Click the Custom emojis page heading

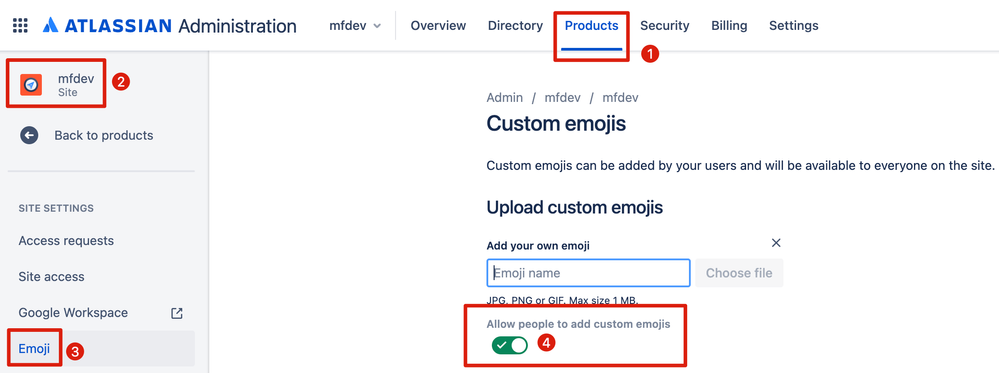click(556, 124)
